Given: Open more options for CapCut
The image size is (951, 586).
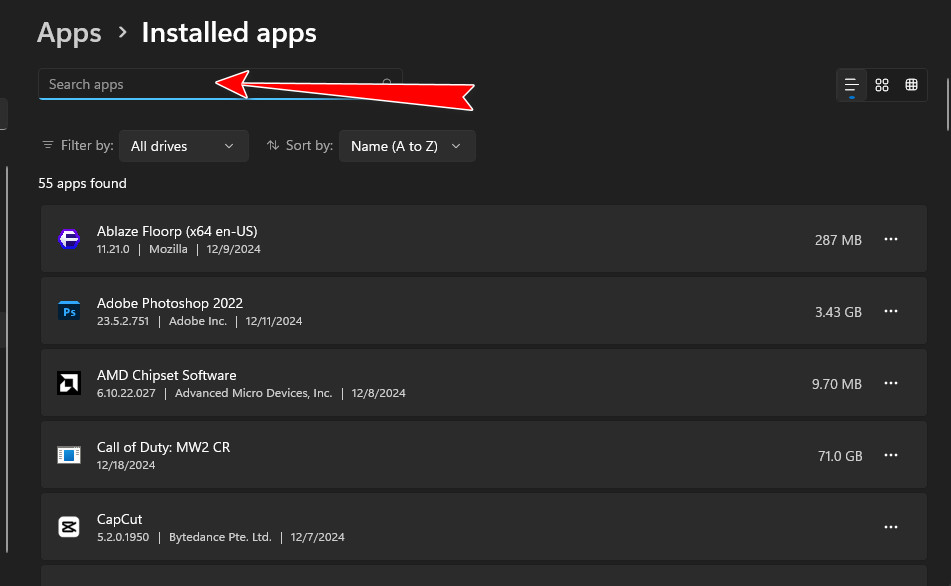Looking at the screenshot, I should click(x=891, y=527).
